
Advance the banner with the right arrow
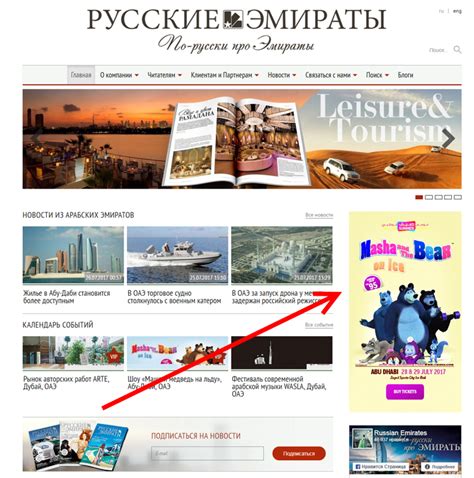(x=448, y=138)
